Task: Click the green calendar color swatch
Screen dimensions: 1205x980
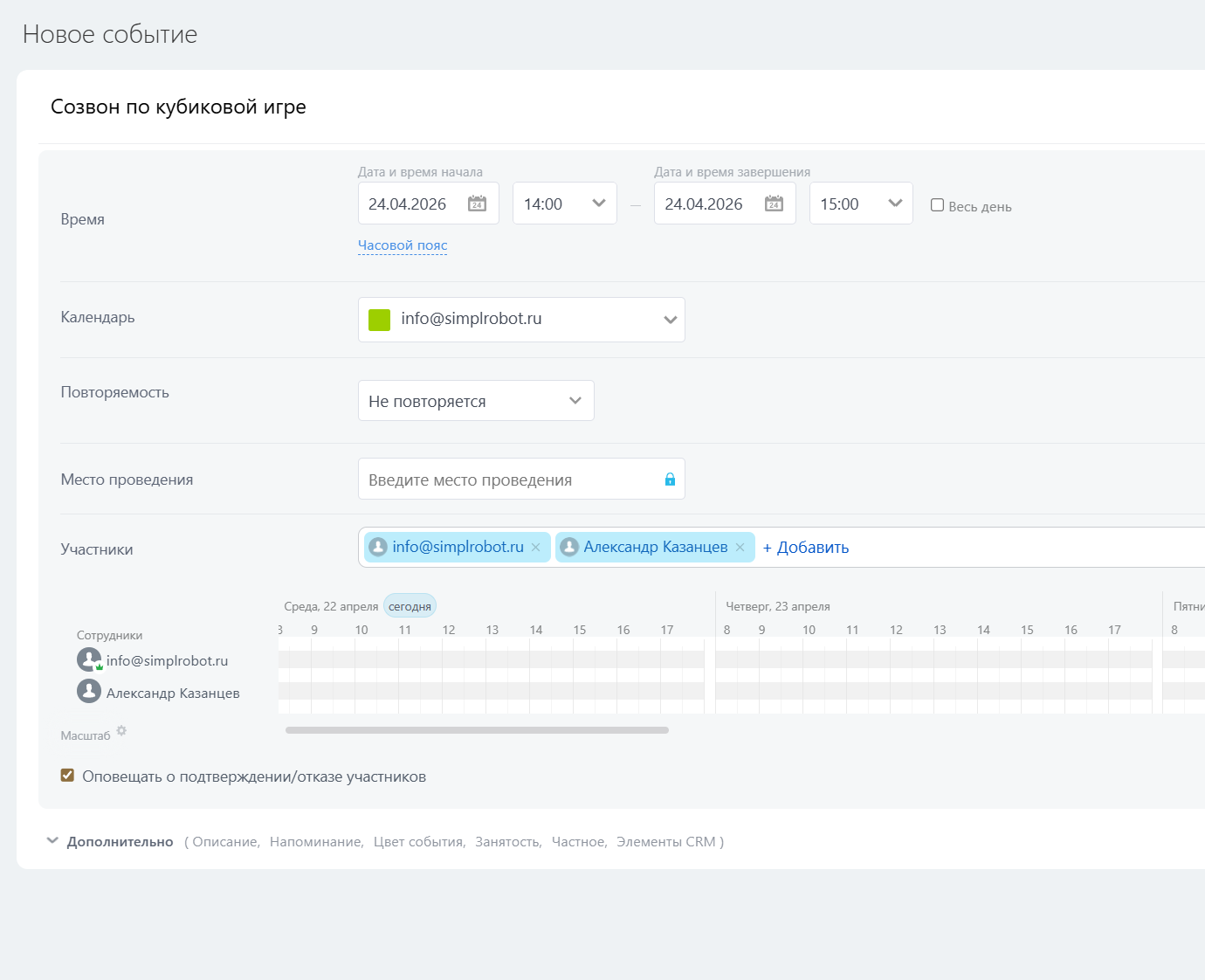Action: (x=379, y=320)
